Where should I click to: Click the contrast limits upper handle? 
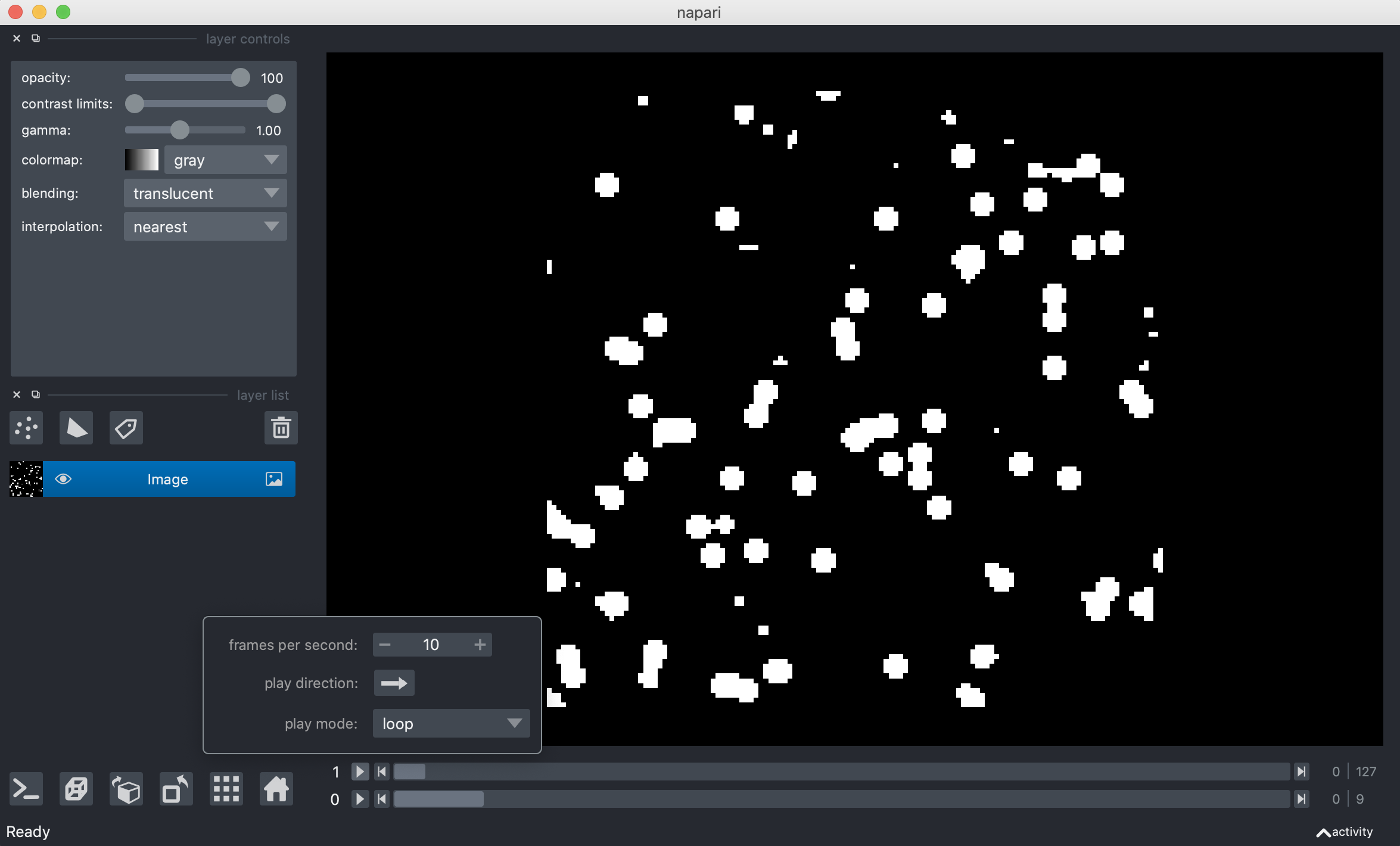[276, 104]
